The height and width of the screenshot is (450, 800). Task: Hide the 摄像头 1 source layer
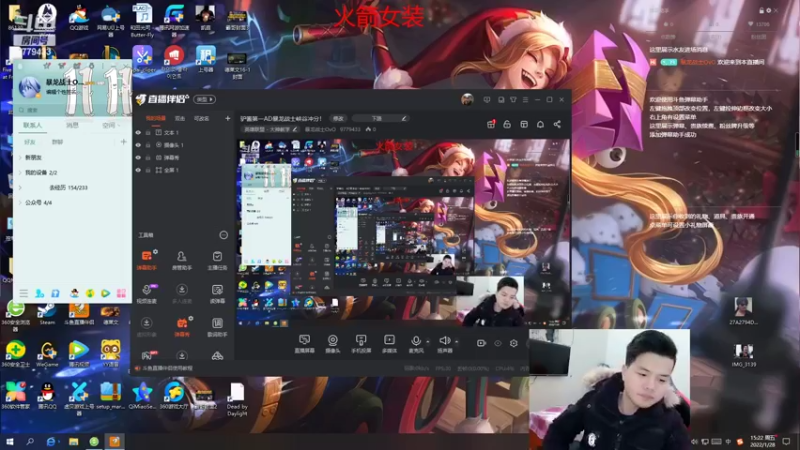(x=138, y=145)
